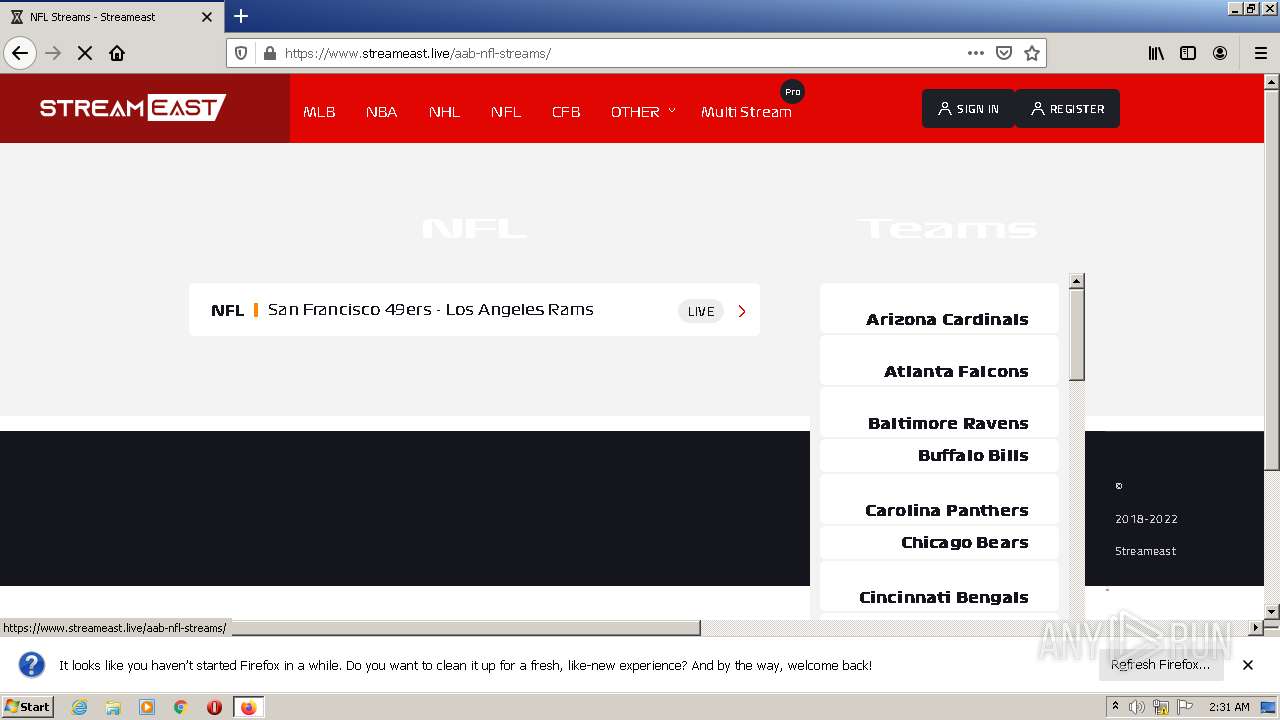Click the 2:31 AM clock

point(1229,707)
